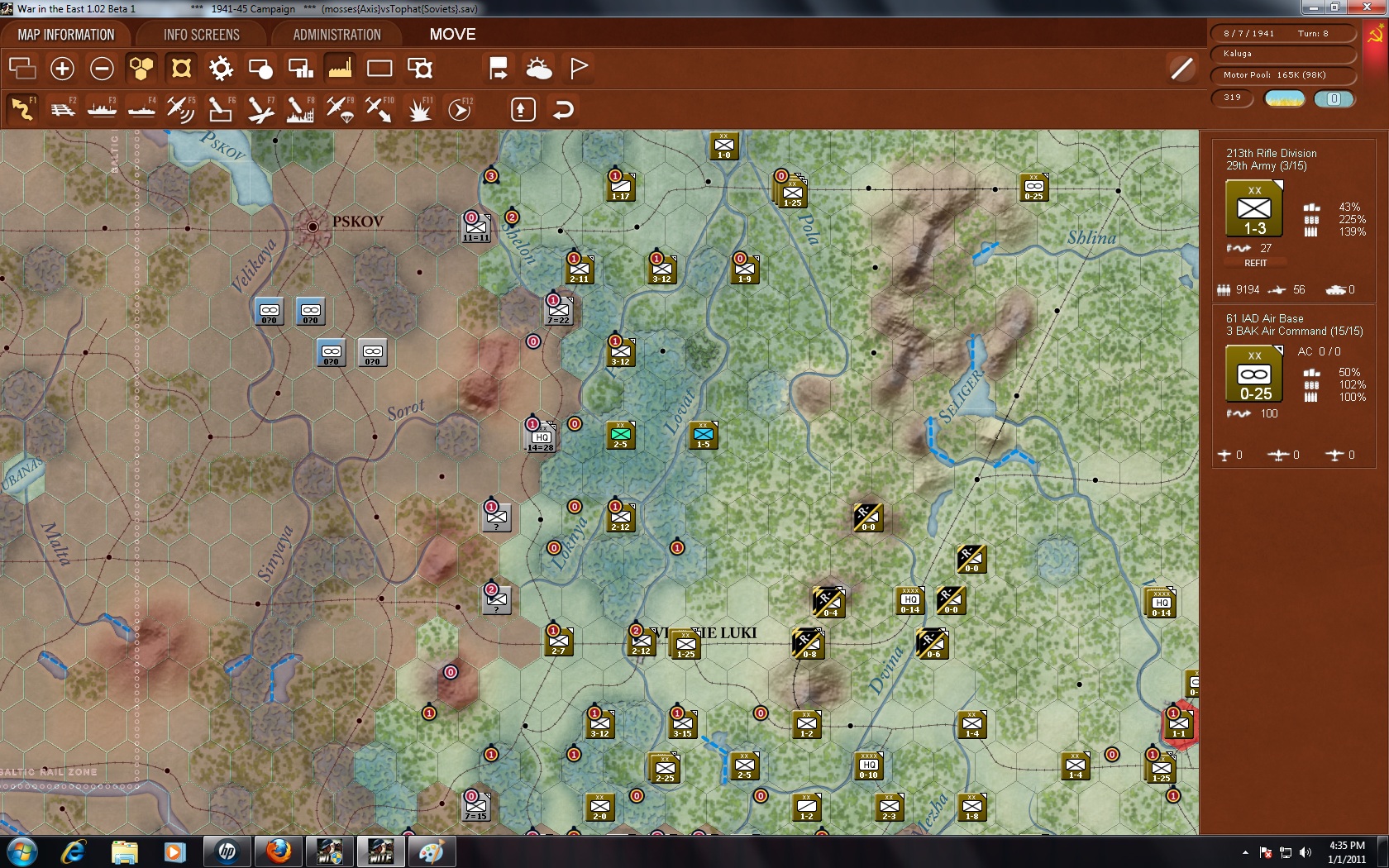Screen dimensions: 1389x868
Task: Open Internet Explorer from the taskbar
Action: 74,851
